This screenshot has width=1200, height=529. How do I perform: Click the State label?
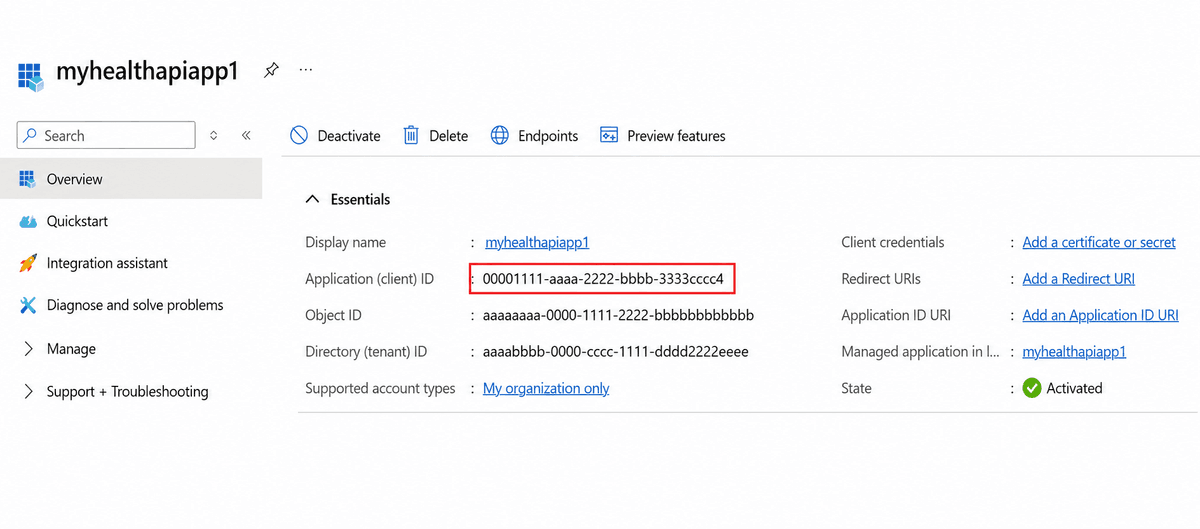856,388
